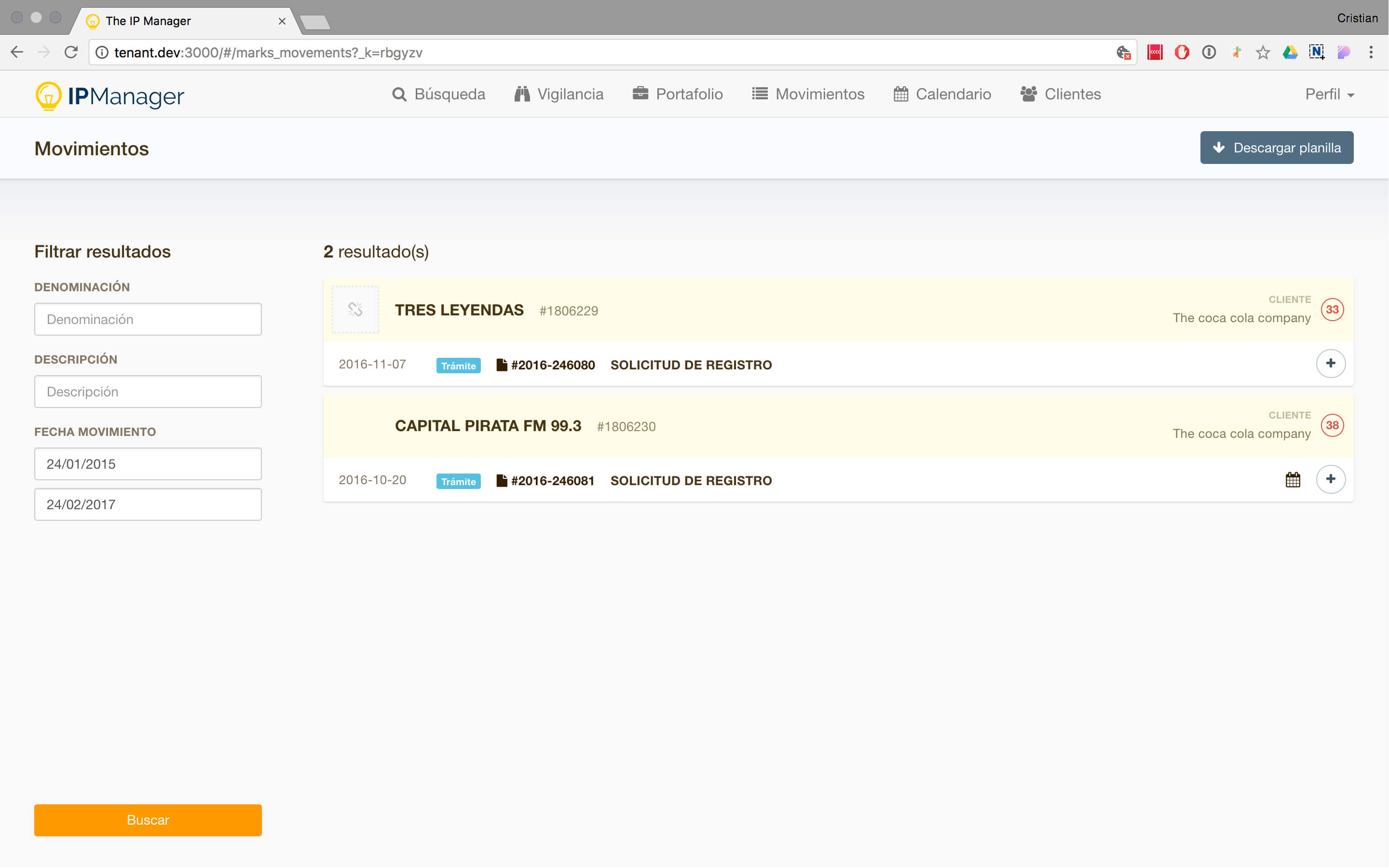
Task: Expand movement #2016-246081 with plus button
Action: coord(1331,479)
